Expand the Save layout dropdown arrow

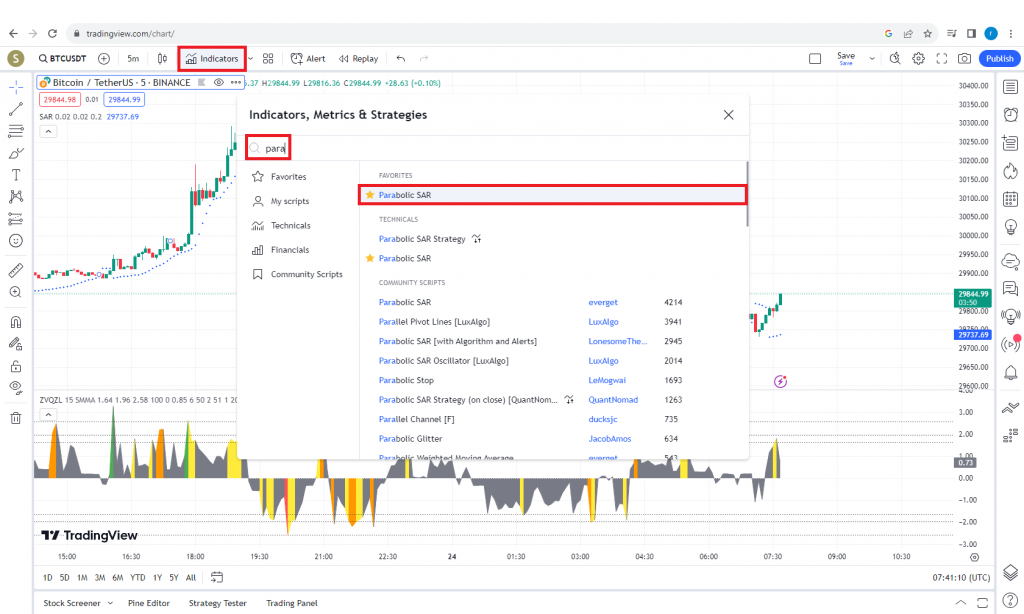click(872, 59)
